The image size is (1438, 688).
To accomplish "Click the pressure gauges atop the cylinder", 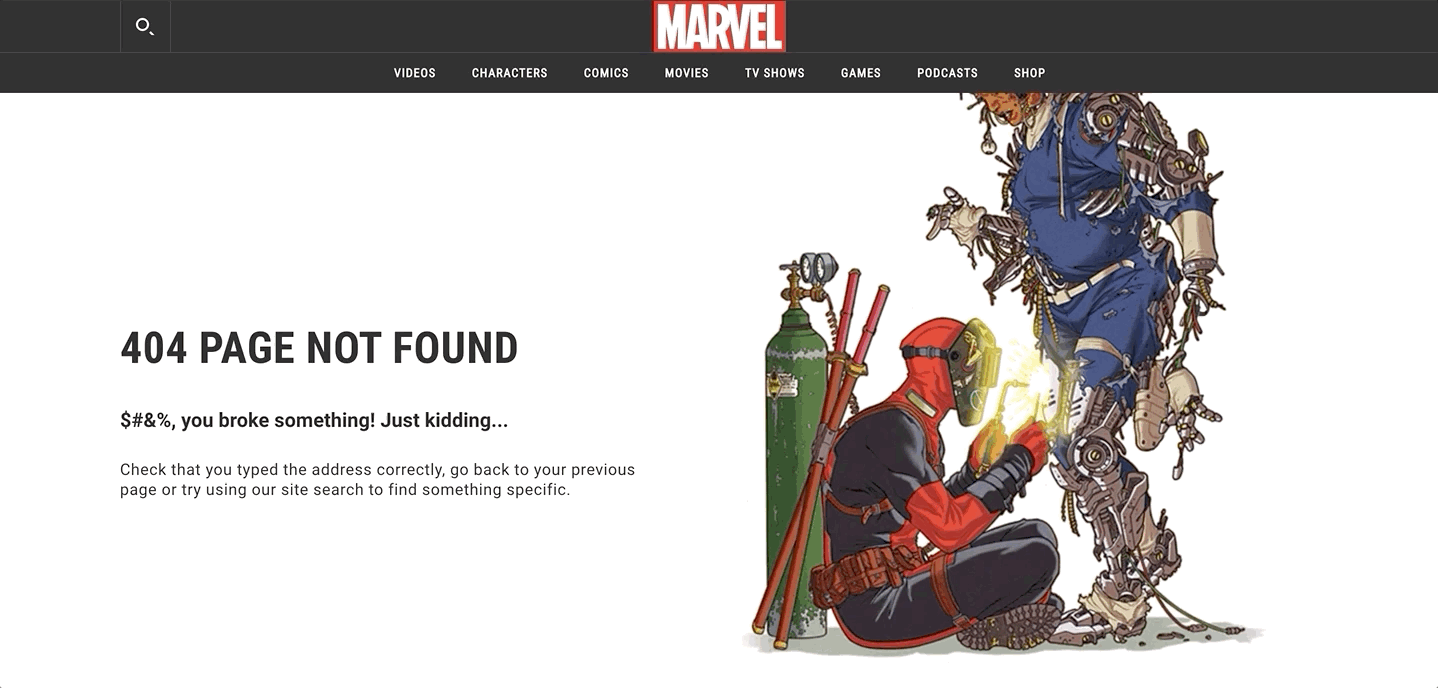I will [x=817, y=267].
